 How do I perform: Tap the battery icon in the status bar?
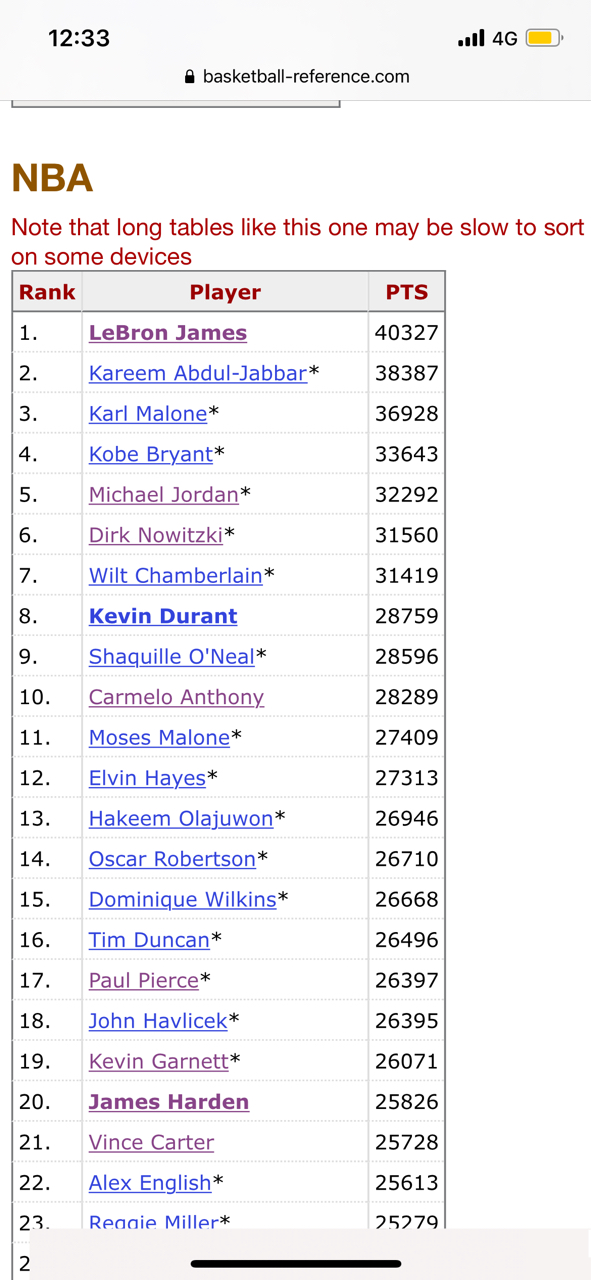tap(544, 39)
